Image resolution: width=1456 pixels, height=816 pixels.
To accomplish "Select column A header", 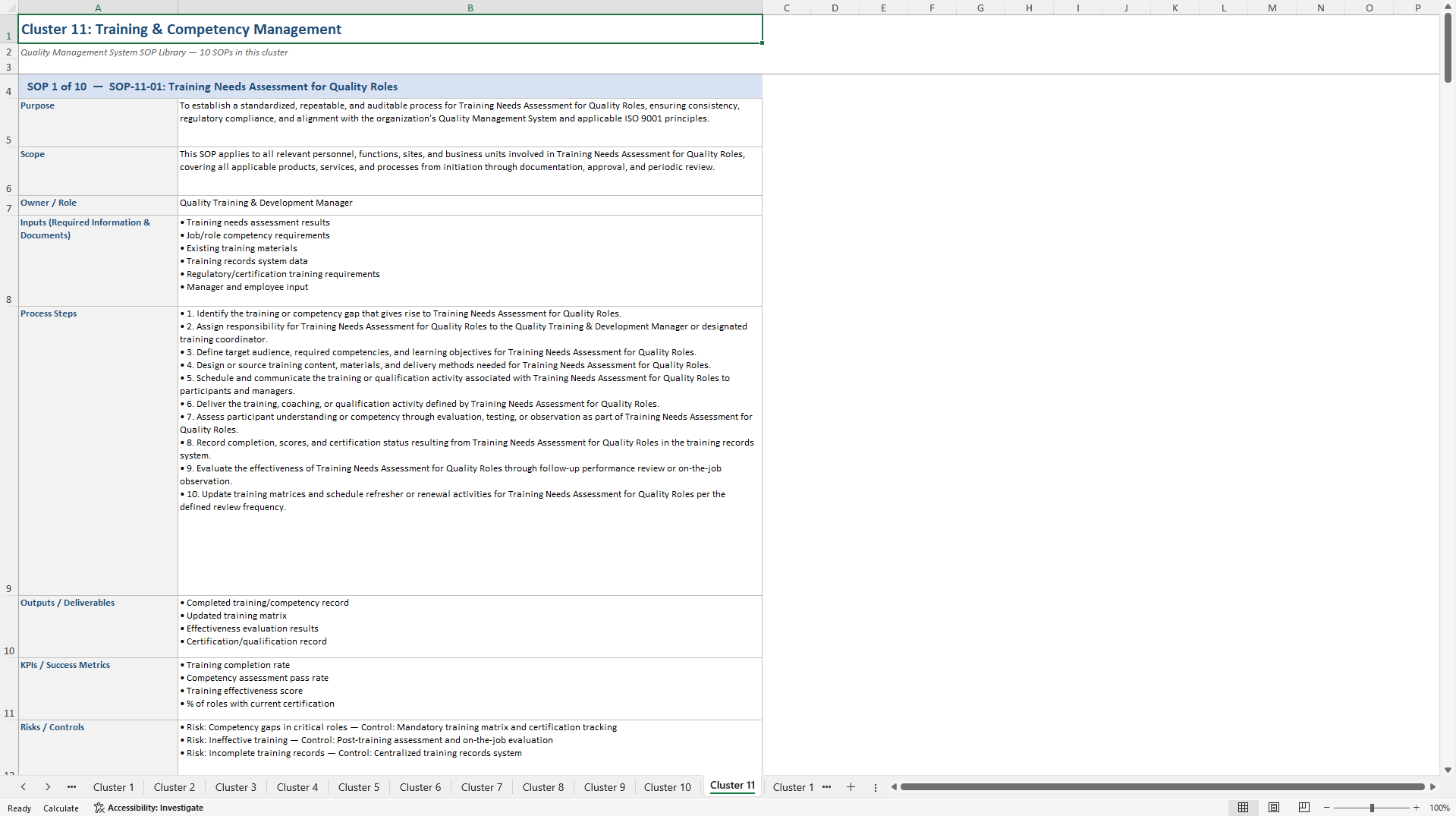I will [x=98, y=8].
